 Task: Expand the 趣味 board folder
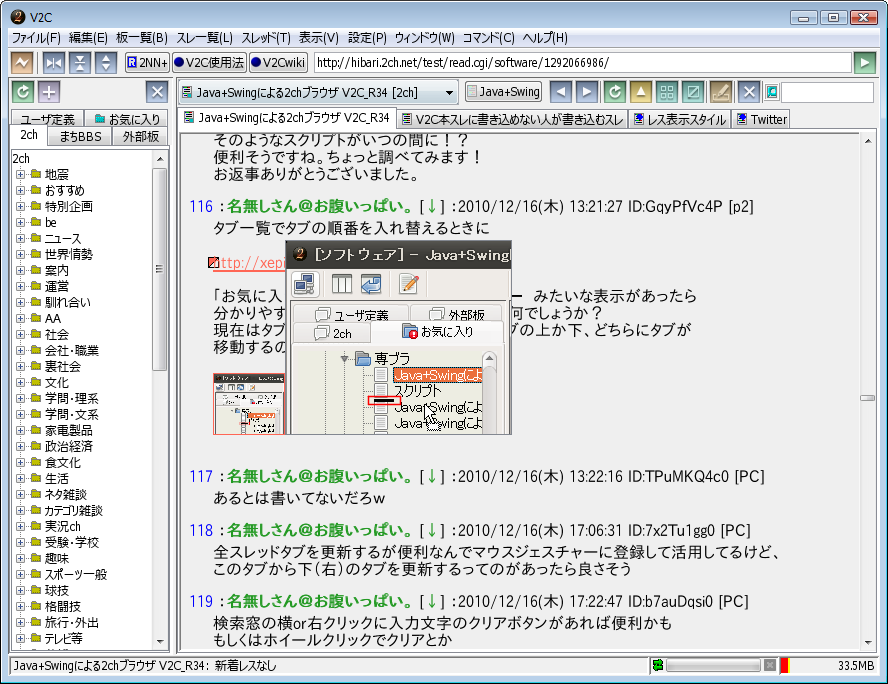(20, 559)
